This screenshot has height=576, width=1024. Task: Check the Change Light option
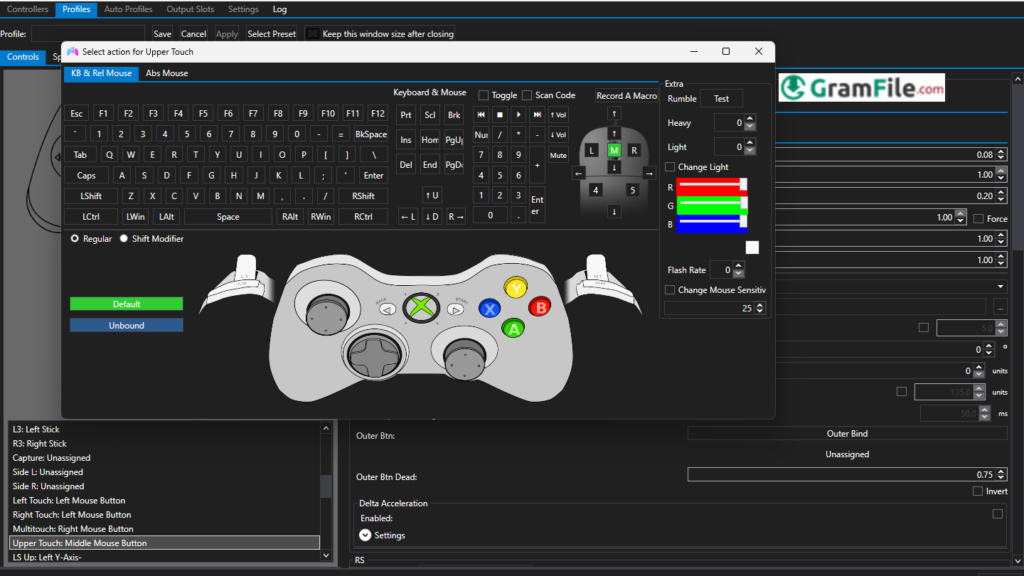point(670,166)
